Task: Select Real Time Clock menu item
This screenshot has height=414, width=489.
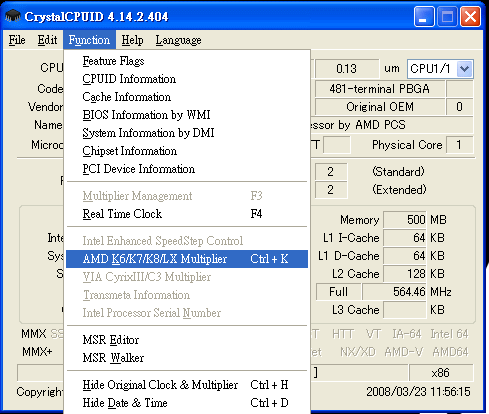Action: (187, 214)
